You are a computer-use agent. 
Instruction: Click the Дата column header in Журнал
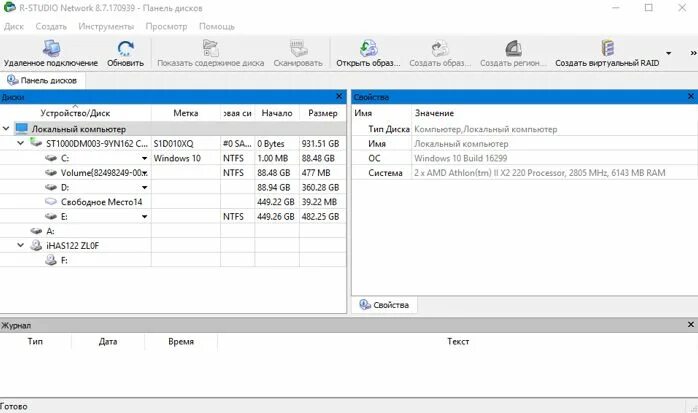pos(108,341)
